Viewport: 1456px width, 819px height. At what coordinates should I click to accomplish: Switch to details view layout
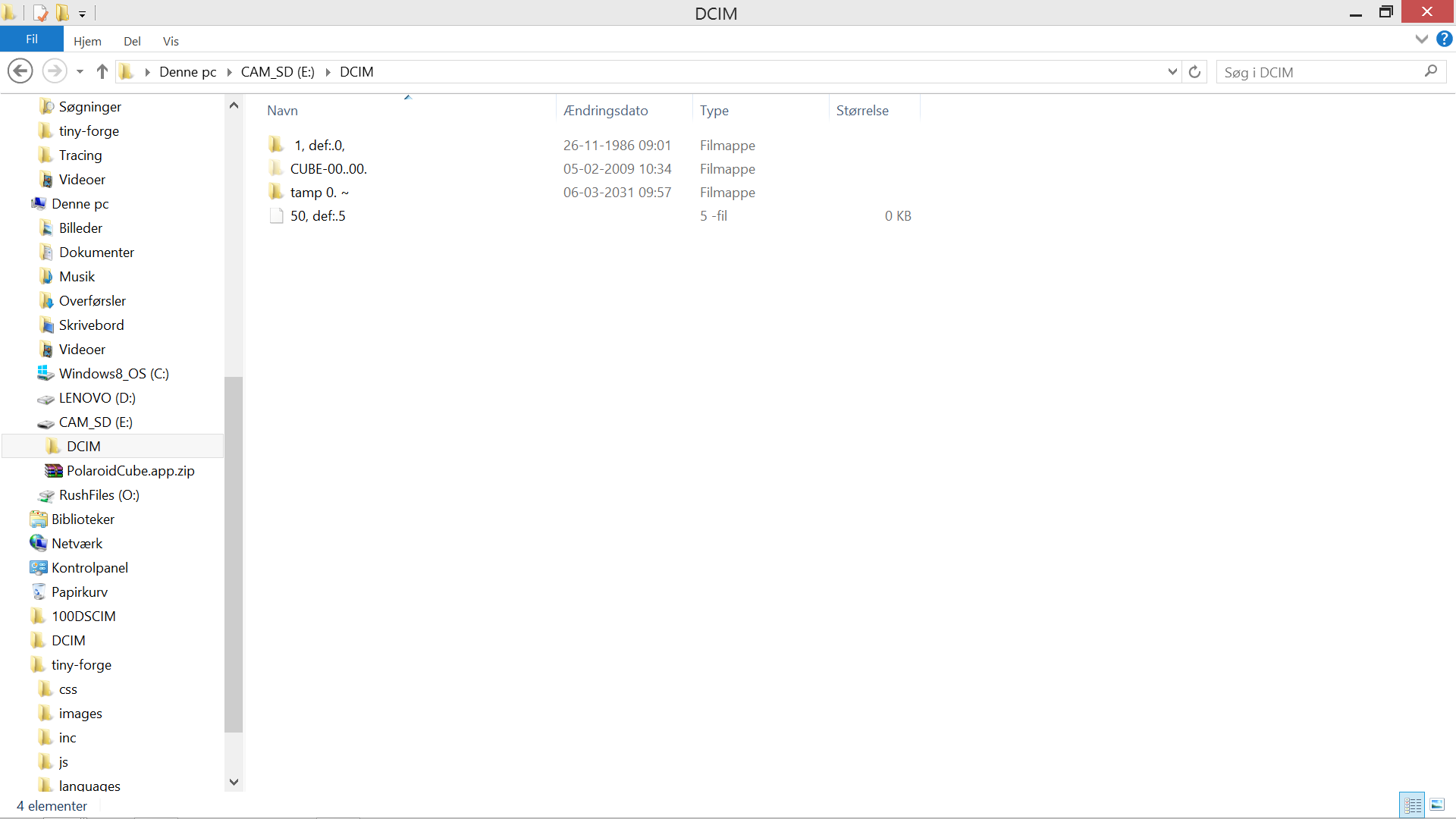pyautogui.click(x=1412, y=805)
